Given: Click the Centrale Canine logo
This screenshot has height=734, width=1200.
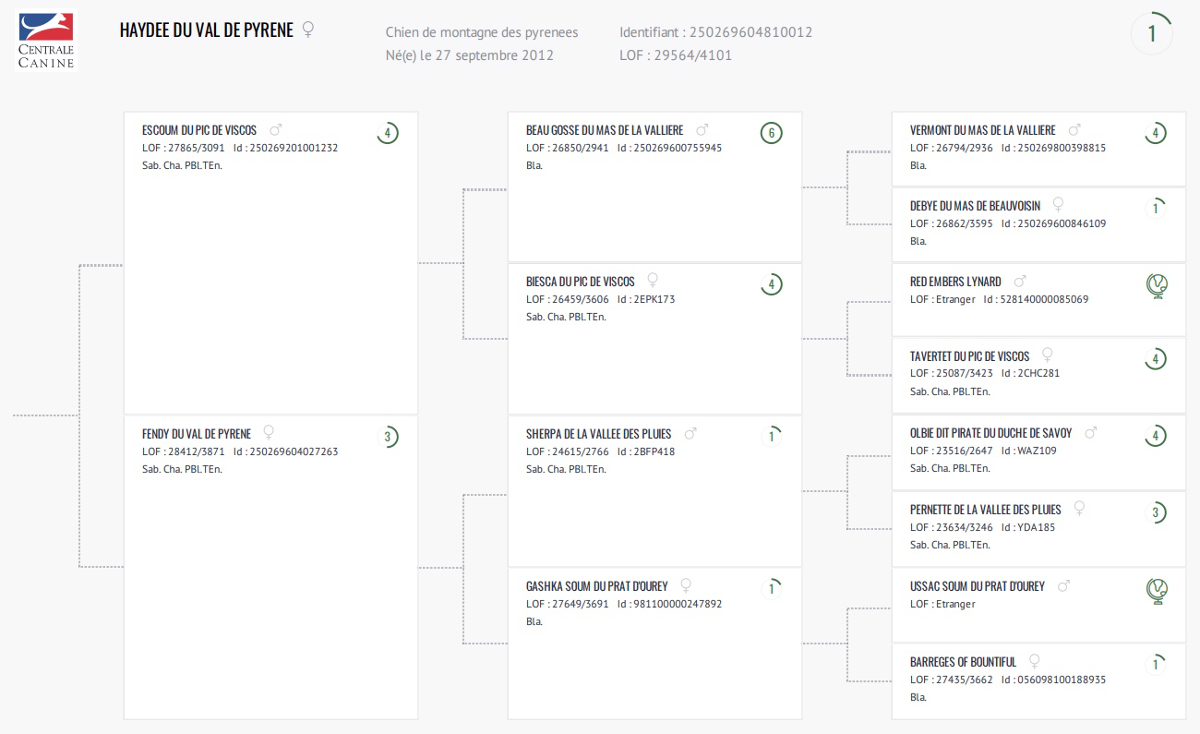Looking at the screenshot, I should click(47, 41).
